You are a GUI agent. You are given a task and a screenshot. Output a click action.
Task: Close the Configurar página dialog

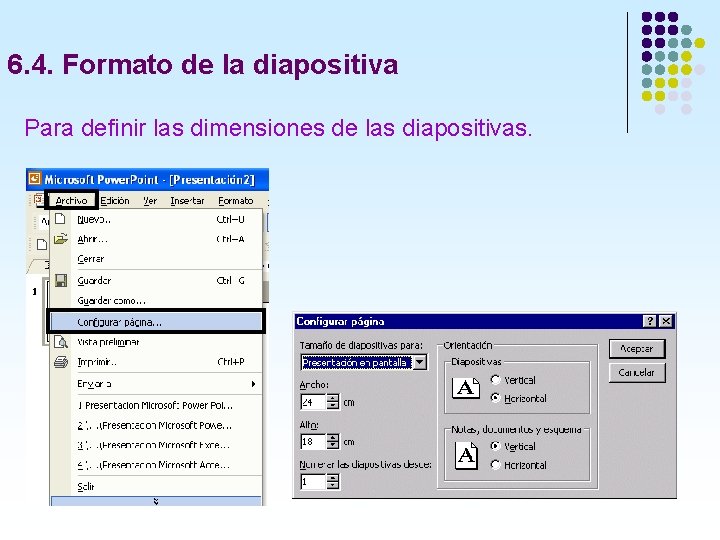pos(666,321)
